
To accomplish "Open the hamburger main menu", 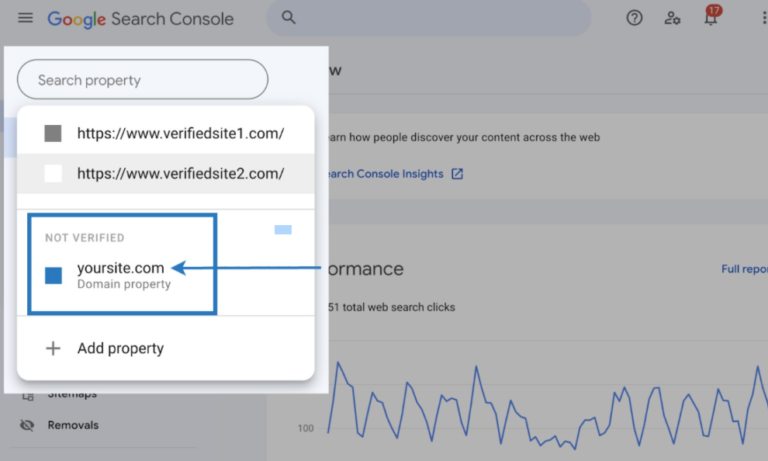I will tap(25, 19).
